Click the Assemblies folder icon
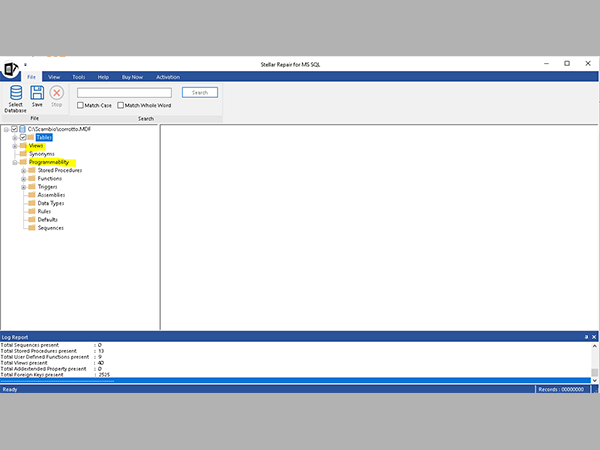 click(32, 195)
